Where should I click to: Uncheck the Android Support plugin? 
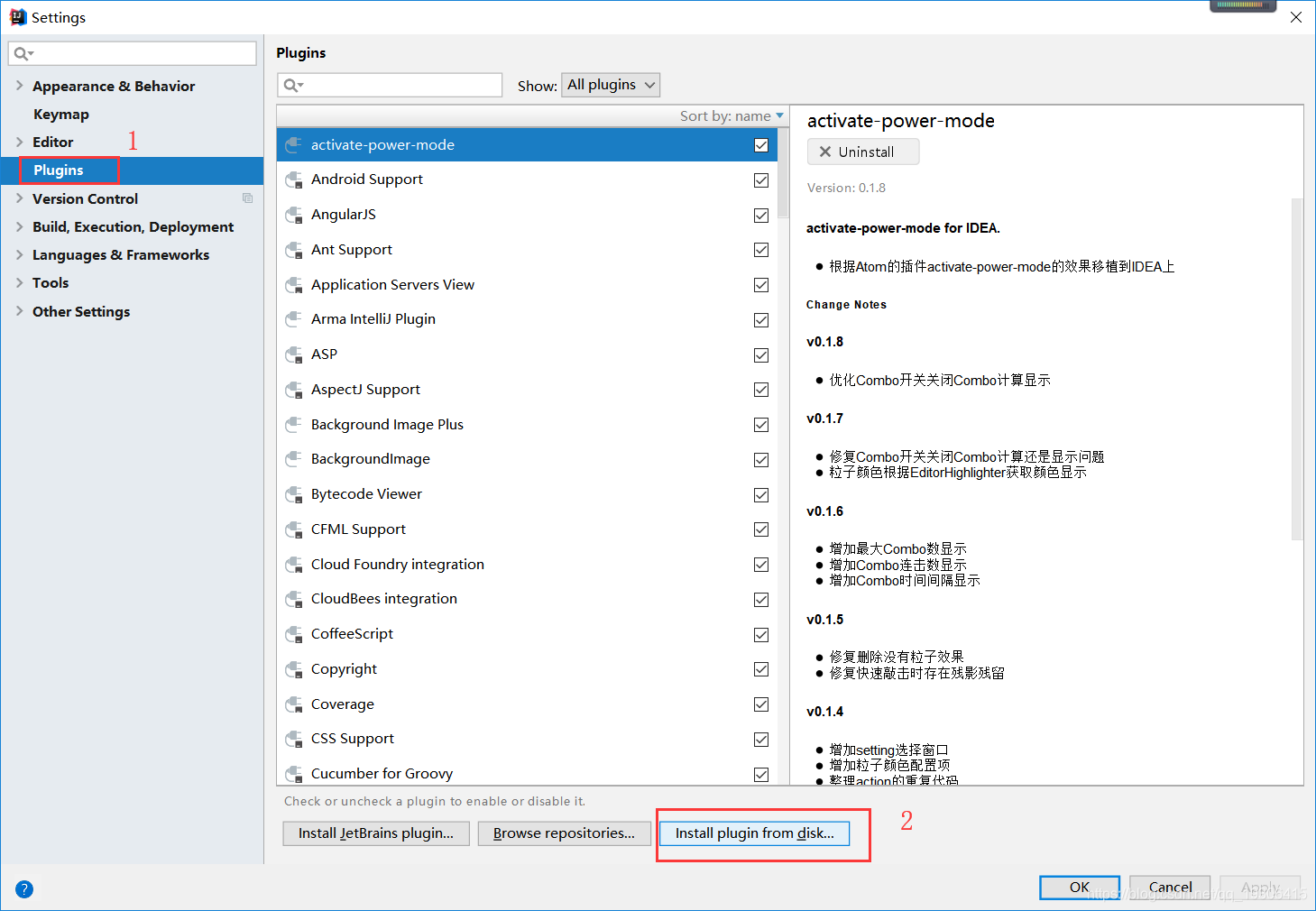[761, 180]
